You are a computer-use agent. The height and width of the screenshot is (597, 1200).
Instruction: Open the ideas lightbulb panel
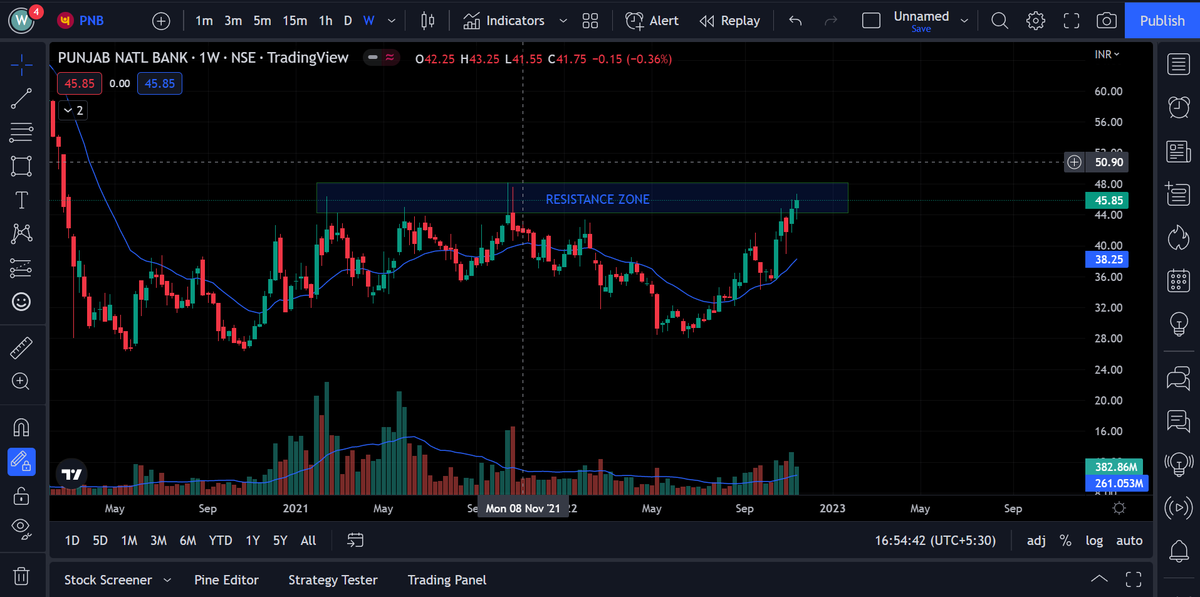coord(1178,323)
